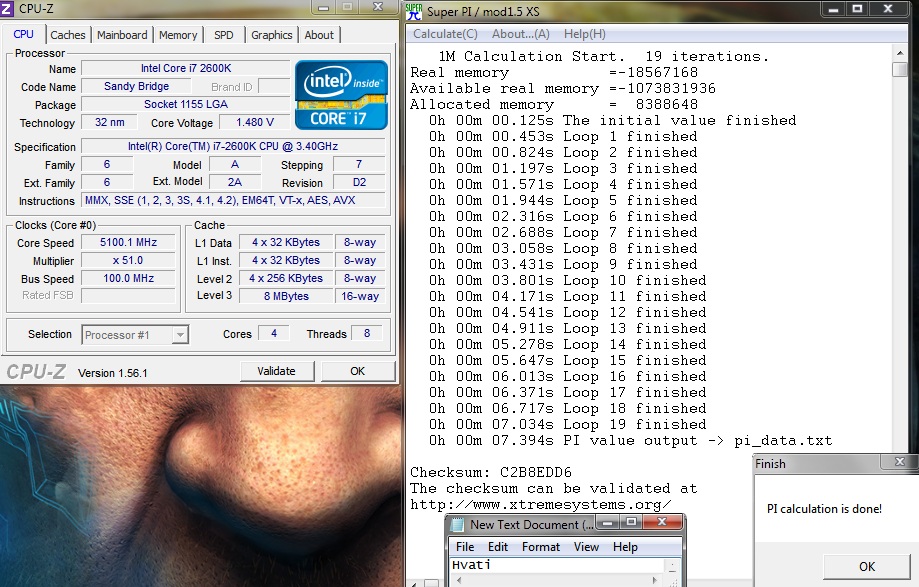Switch to the Mainboard tab

point(122,35)
